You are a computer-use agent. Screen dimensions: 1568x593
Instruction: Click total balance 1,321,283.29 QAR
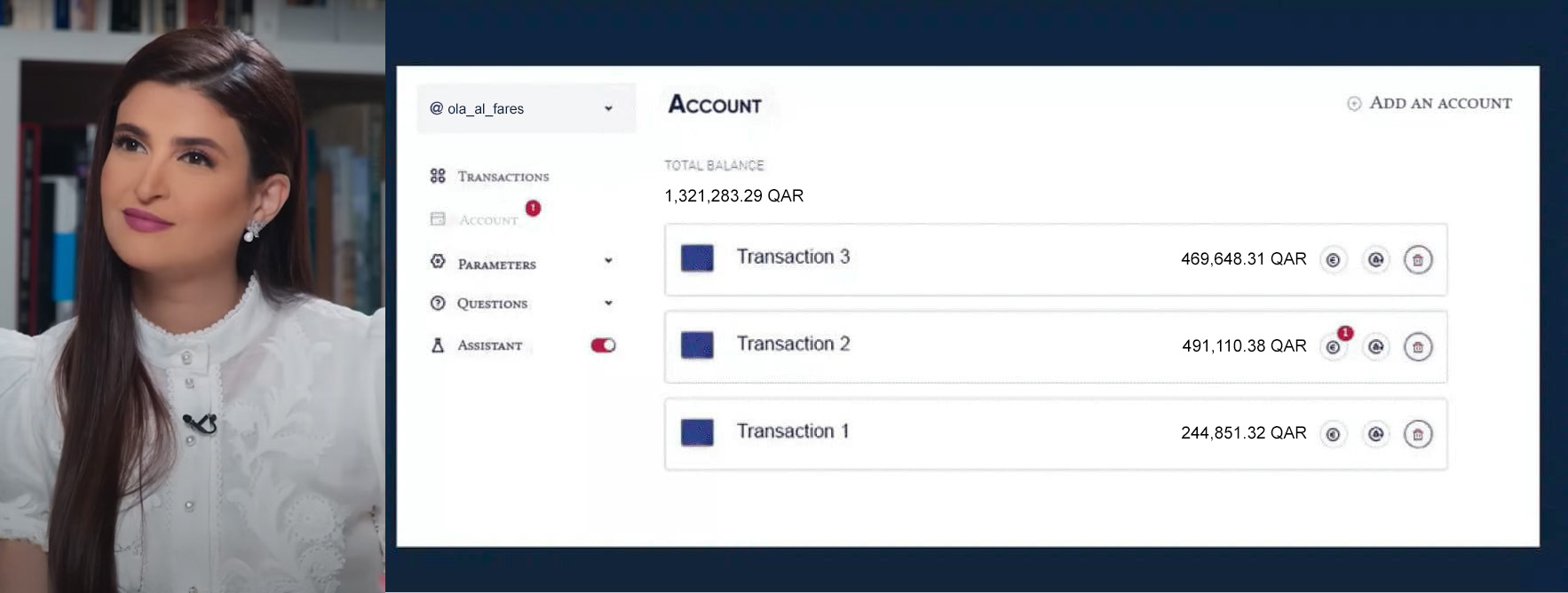tap(733, 195)
